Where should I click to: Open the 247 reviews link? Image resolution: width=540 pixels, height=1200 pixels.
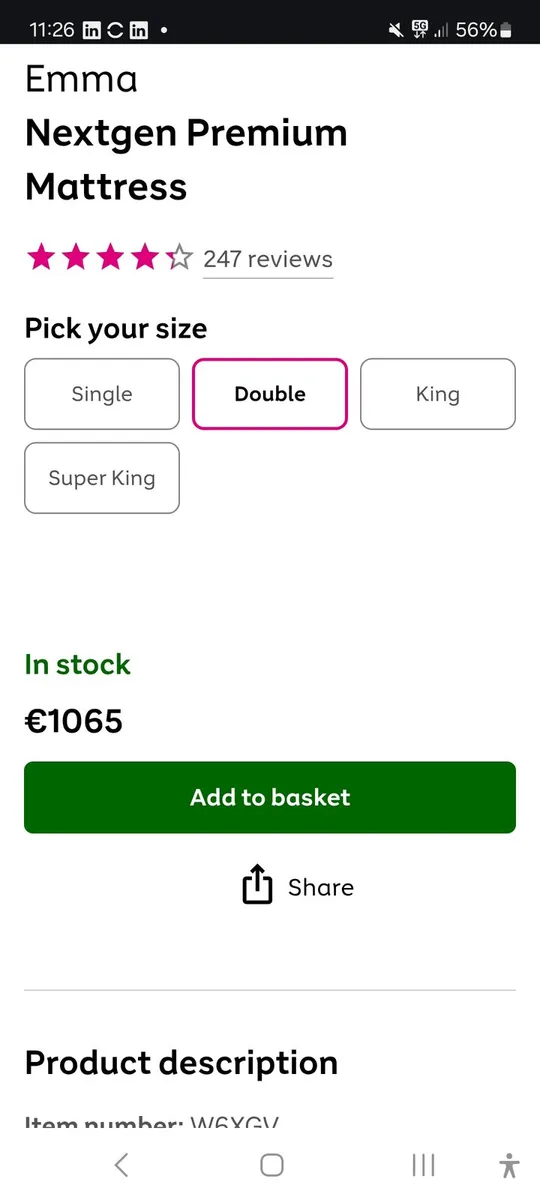pyautogui.click(x=268, y=260)
